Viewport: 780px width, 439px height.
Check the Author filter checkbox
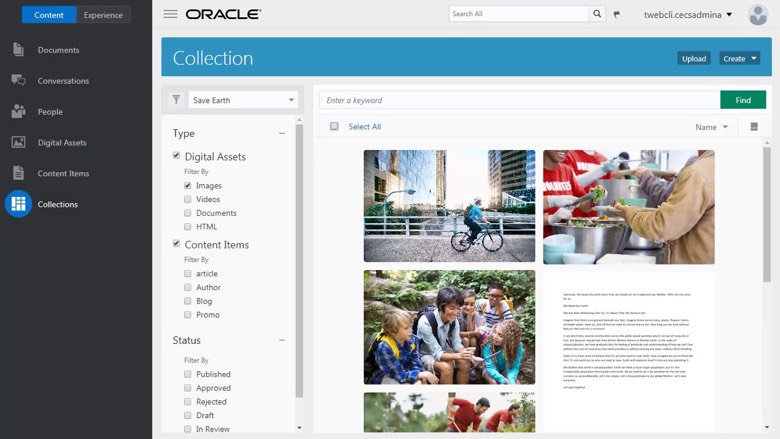pyautogui.click(x=188, y=287)
